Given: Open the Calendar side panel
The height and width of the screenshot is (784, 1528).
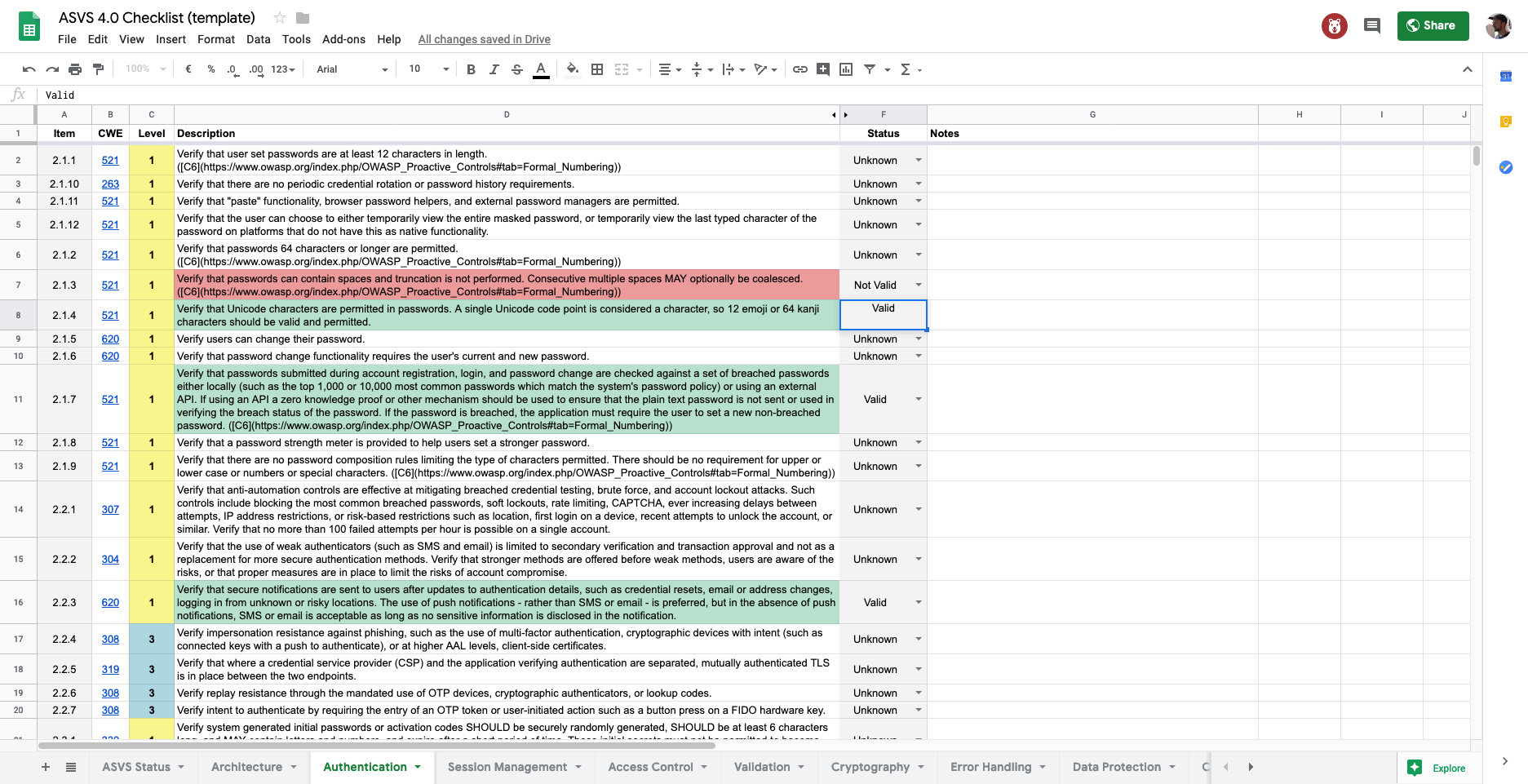Looking at the screenshot, I should (1506, 77).
